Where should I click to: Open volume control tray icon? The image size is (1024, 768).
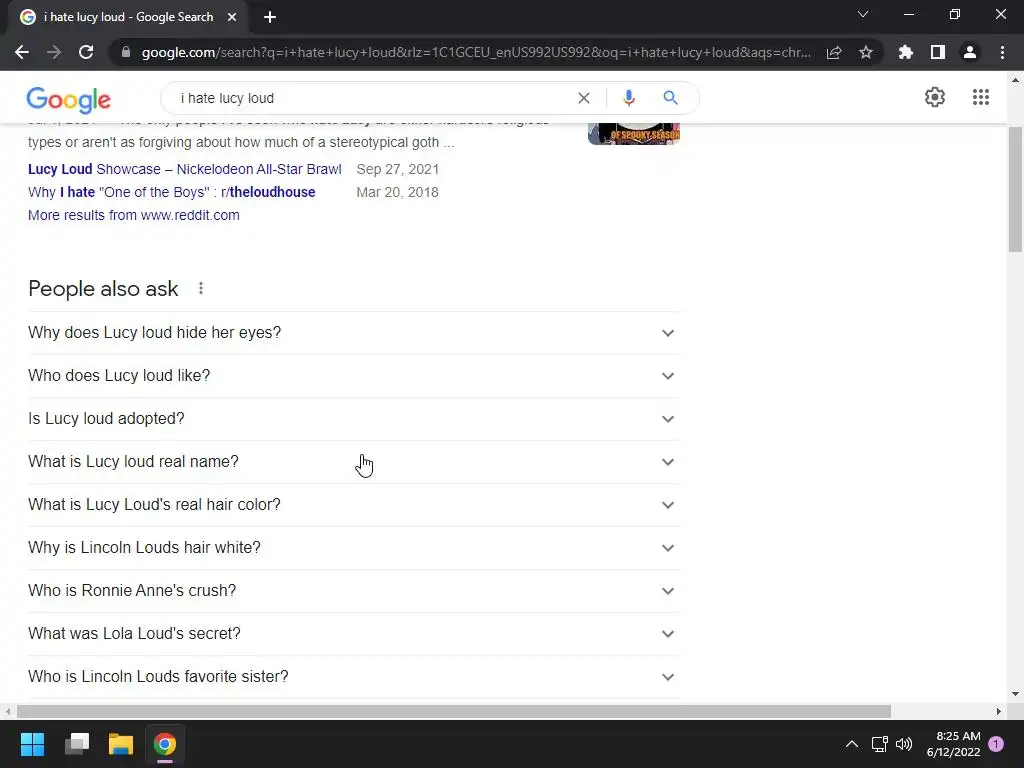pyautogui.click(x=904, y=744)
